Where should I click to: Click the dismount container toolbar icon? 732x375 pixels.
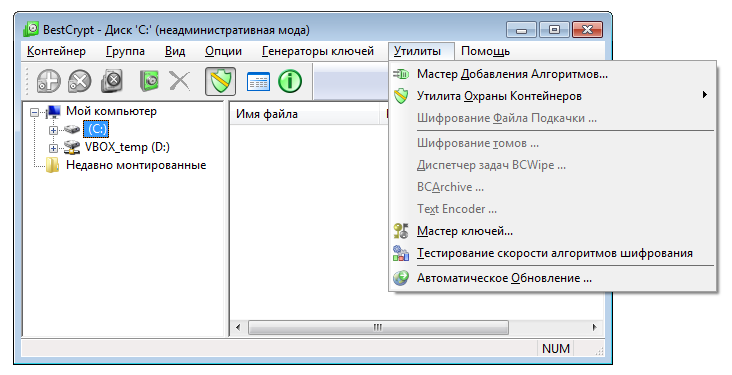pos(80,81)
